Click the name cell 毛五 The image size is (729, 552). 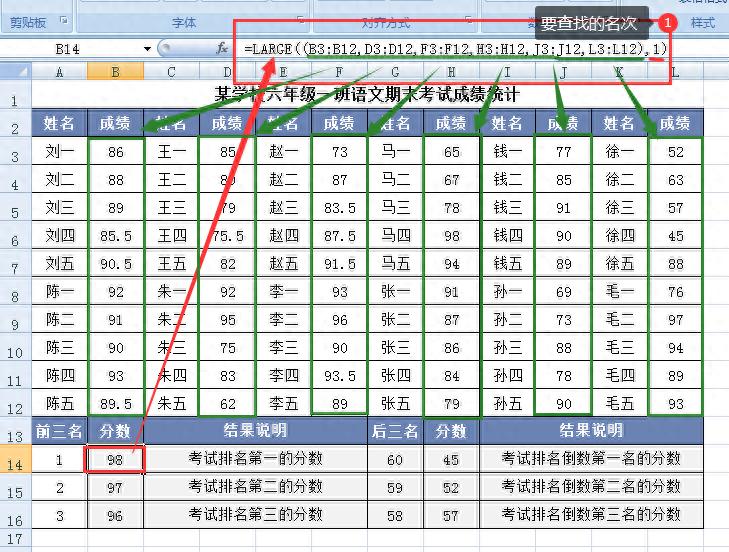[619, 404]
